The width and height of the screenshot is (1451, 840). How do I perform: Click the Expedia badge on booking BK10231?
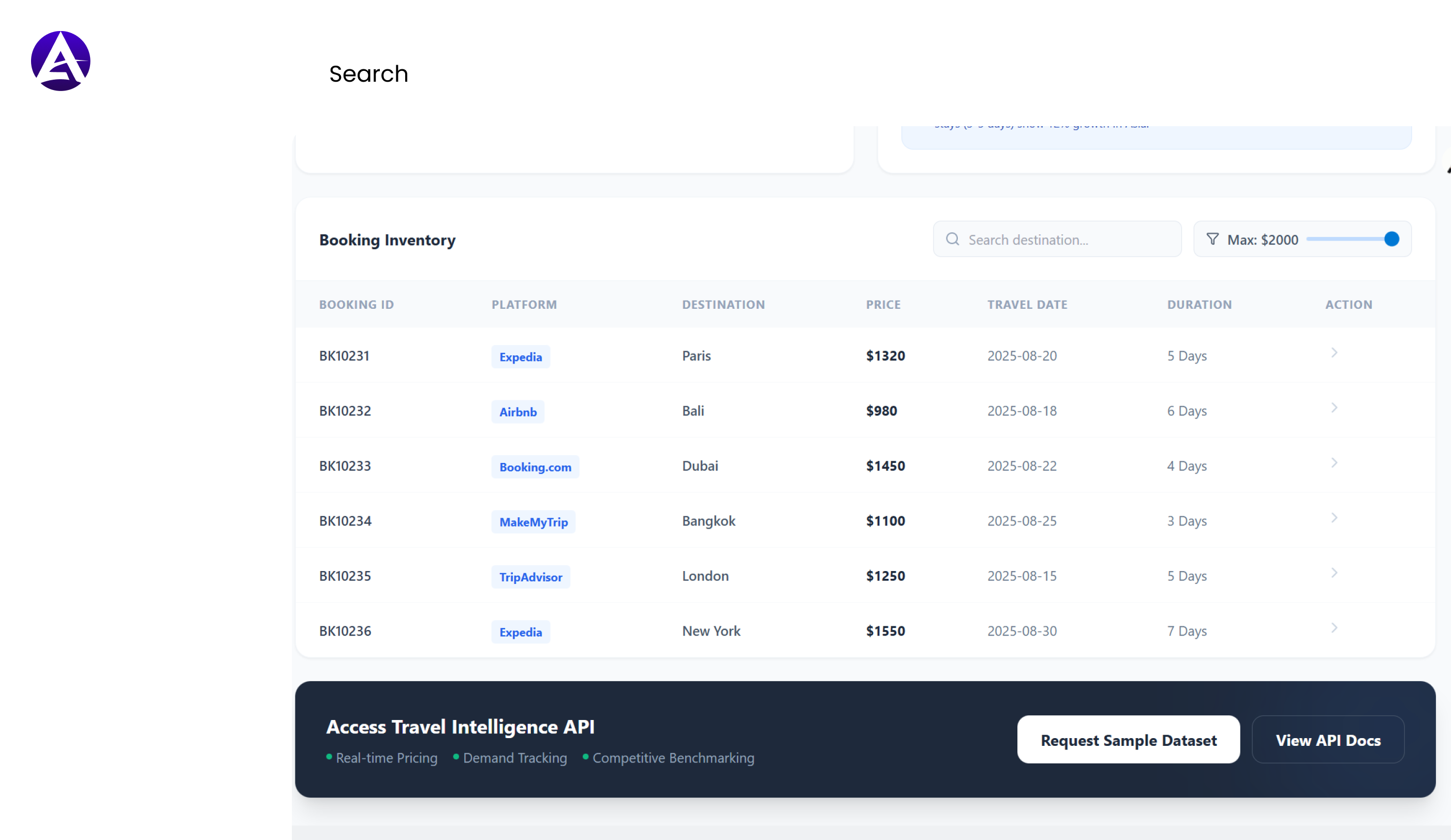(x=521, y=357)
